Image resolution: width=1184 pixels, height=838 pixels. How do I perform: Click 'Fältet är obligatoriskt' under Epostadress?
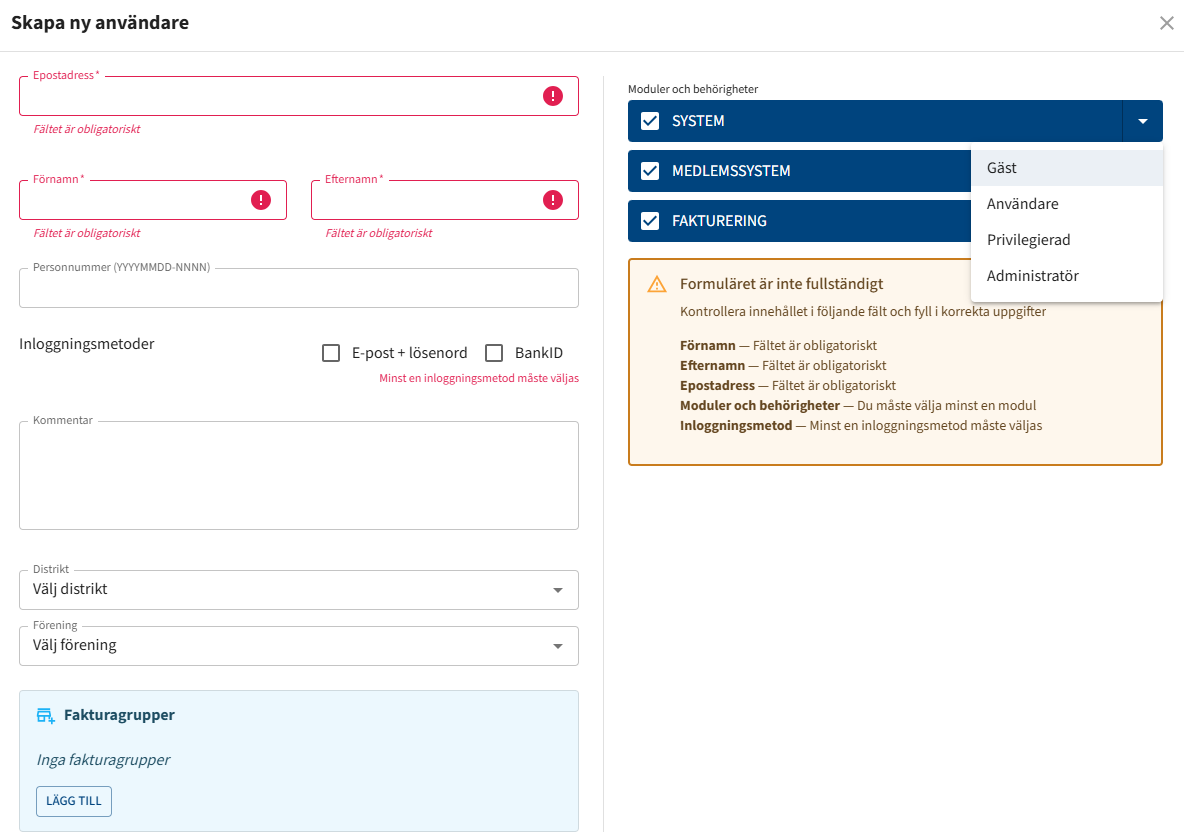click(87, 129)
